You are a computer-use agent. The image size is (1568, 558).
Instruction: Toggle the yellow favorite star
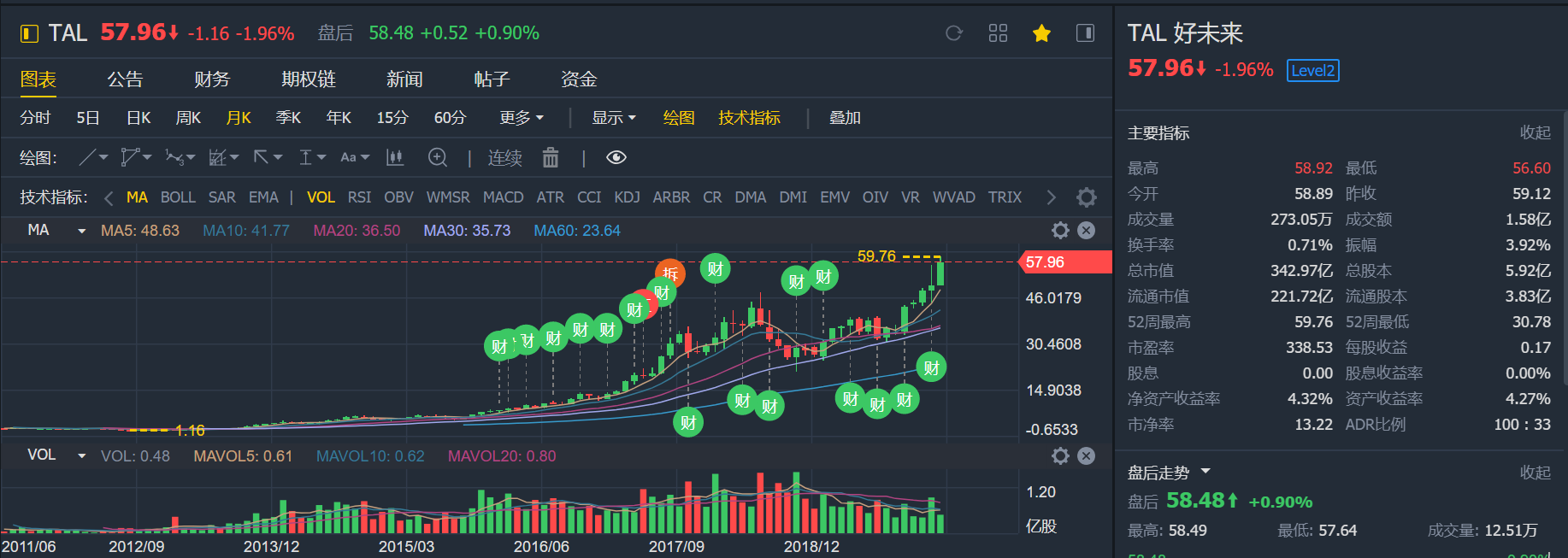1041,33
